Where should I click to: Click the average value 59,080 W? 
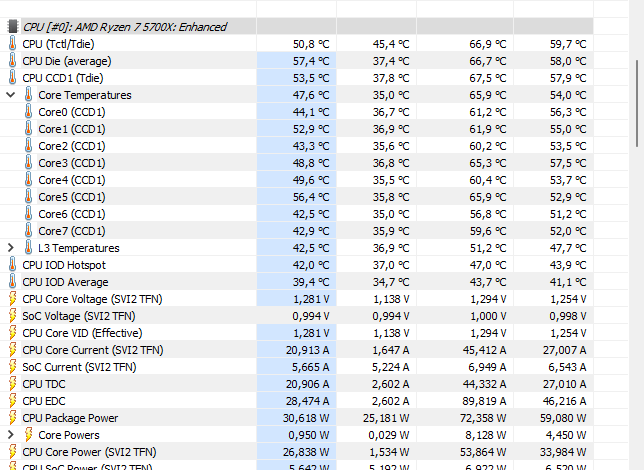563,418
